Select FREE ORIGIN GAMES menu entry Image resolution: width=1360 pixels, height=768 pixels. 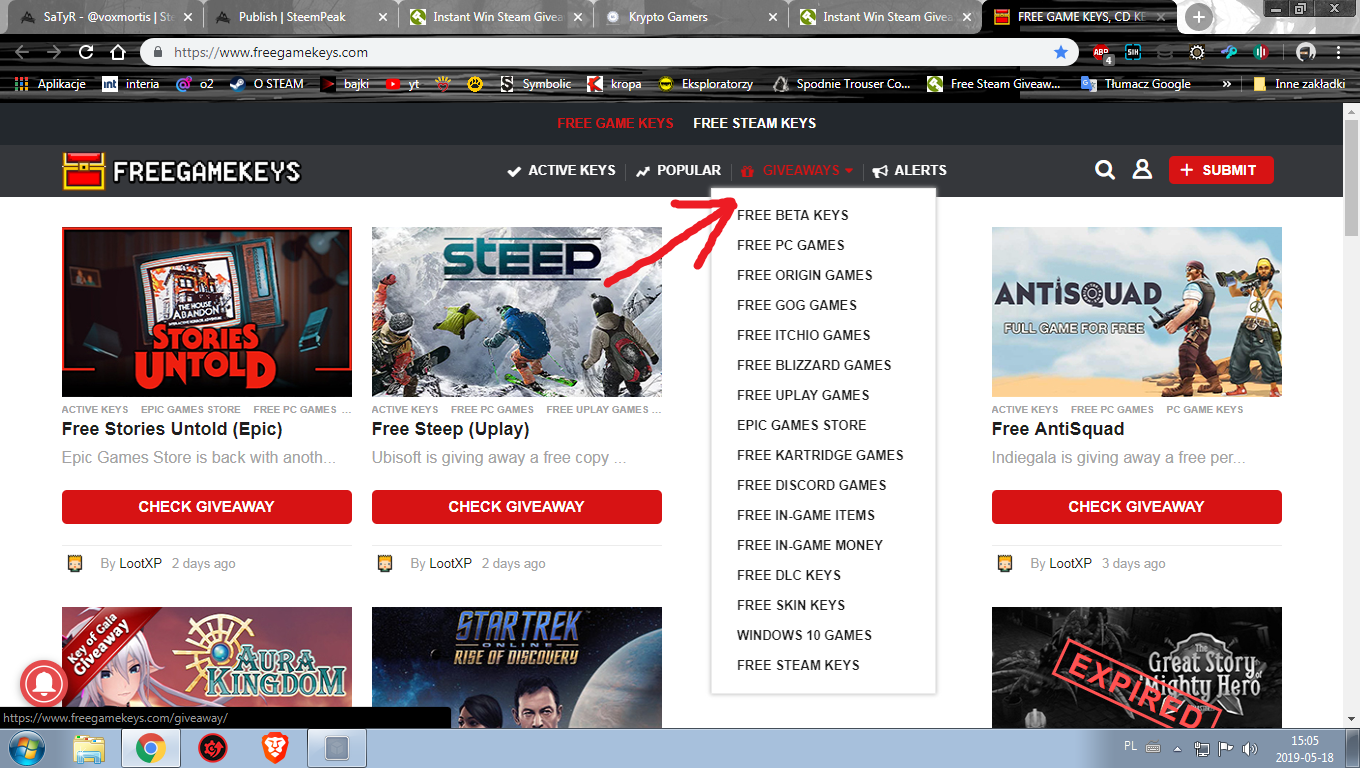pos(805,275)
